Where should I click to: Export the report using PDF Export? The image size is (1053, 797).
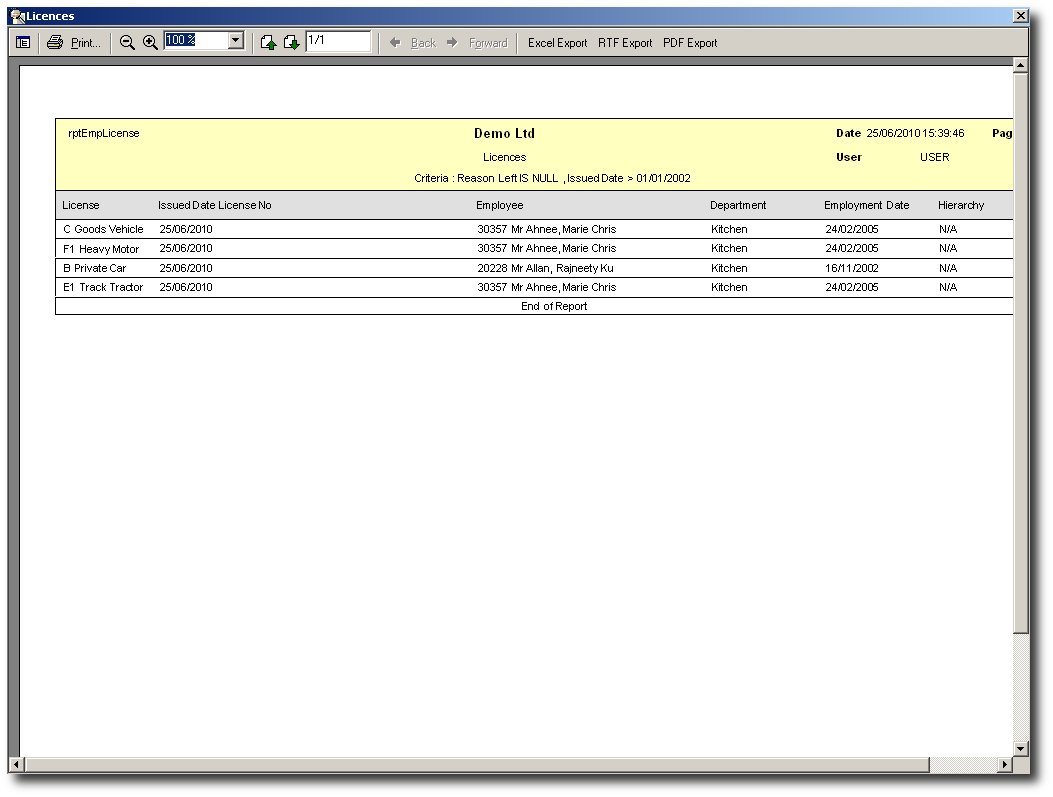(x=690, y=43)
